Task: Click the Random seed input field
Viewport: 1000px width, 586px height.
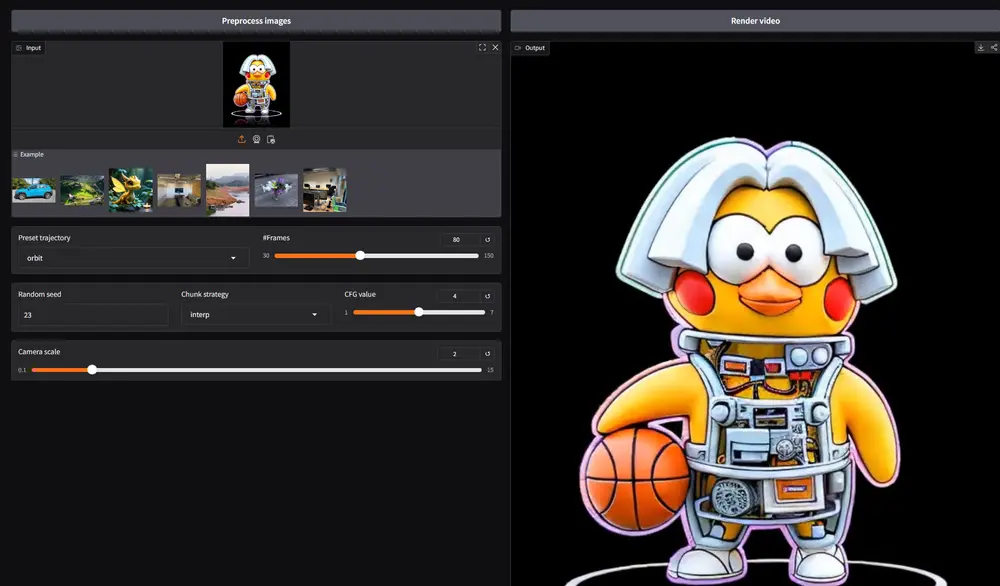Action: coord(94,315)
